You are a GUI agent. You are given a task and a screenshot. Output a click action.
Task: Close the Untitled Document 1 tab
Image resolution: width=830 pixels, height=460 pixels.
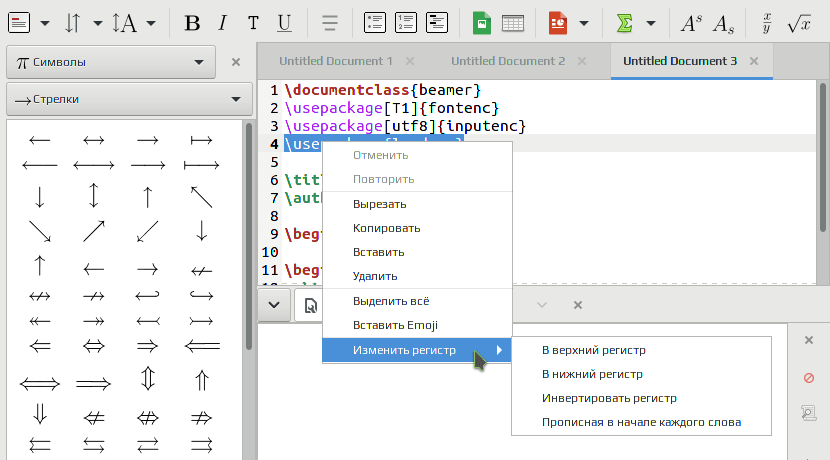tap(410, 61)
